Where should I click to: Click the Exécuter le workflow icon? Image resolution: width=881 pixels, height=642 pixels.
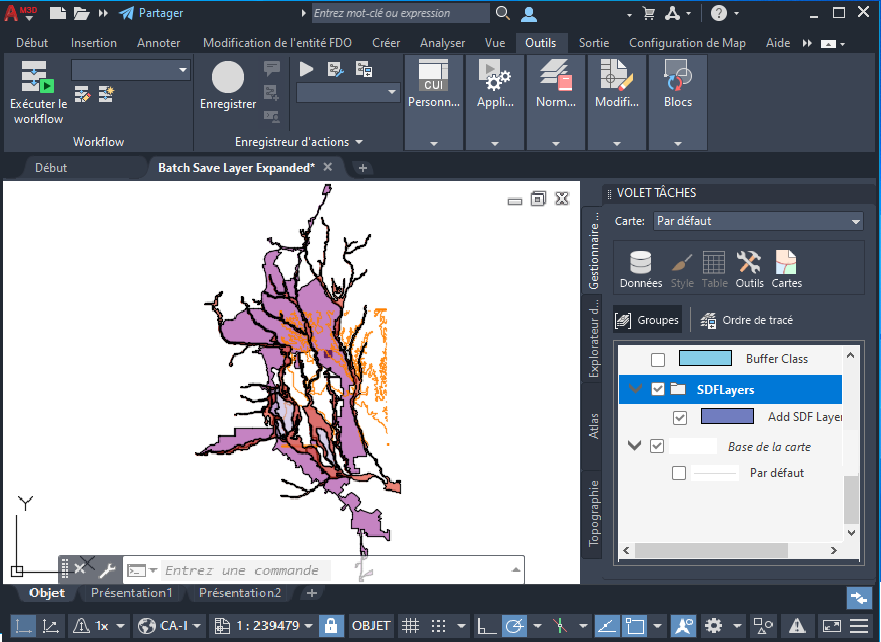tap(38, 76)
